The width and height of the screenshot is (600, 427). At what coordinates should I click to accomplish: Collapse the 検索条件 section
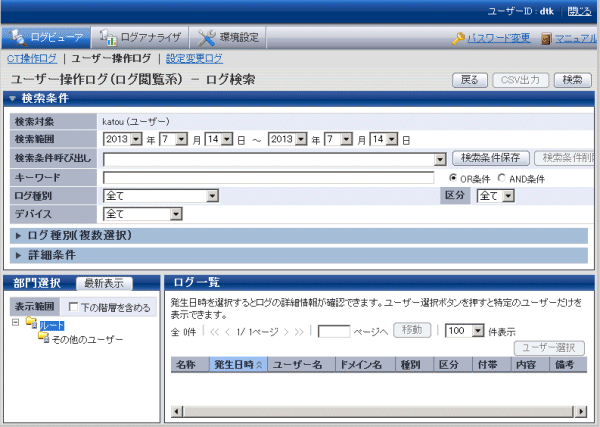pyautogui.click(x=12, y=99)
